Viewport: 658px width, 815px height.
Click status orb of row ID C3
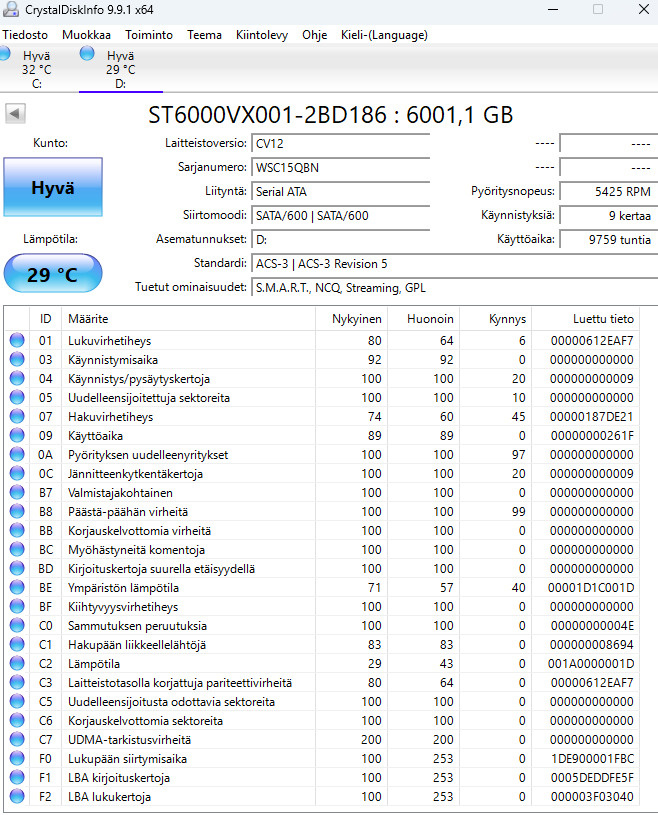coord(17,682)
